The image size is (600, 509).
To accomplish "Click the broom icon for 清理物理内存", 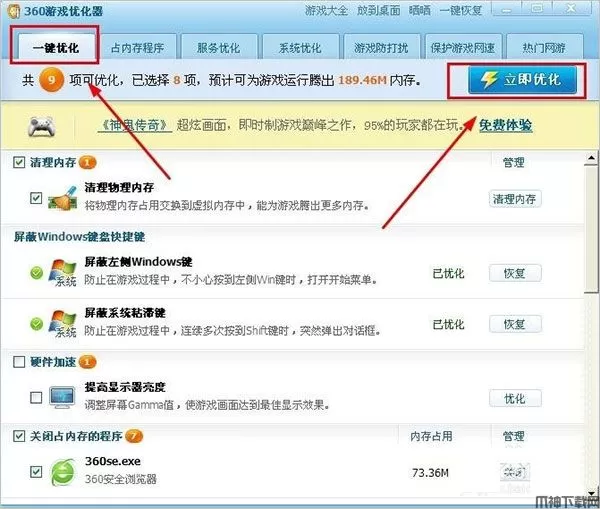I will coord(63,198).
